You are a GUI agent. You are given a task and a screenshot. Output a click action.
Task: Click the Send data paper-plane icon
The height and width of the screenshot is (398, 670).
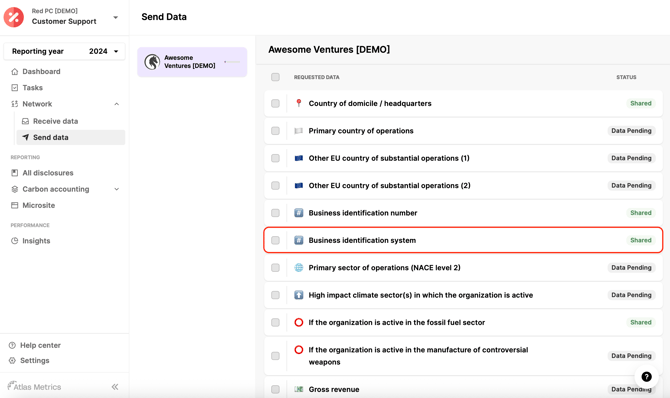click(x=25, y=137)
